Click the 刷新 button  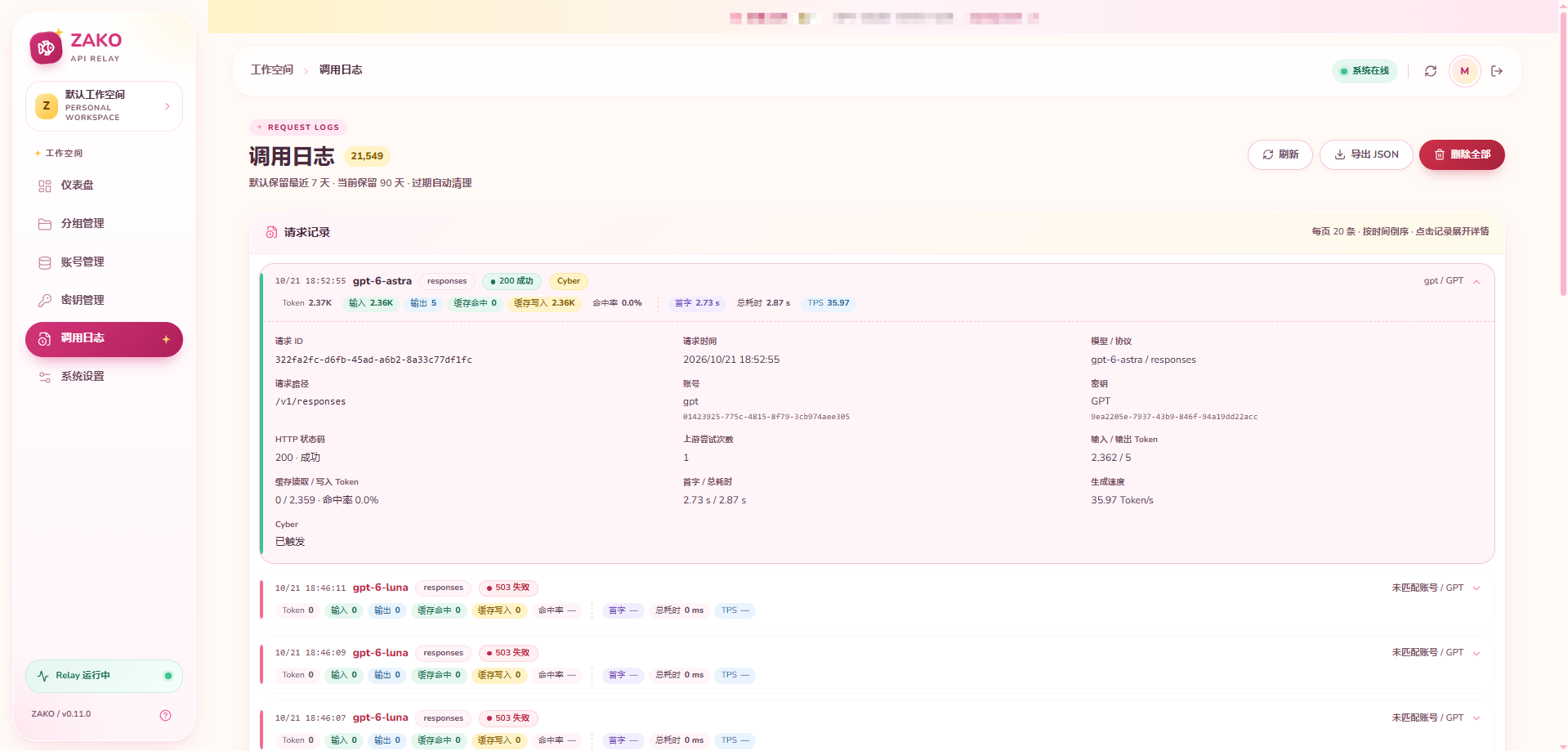(x=1280, y=154)
